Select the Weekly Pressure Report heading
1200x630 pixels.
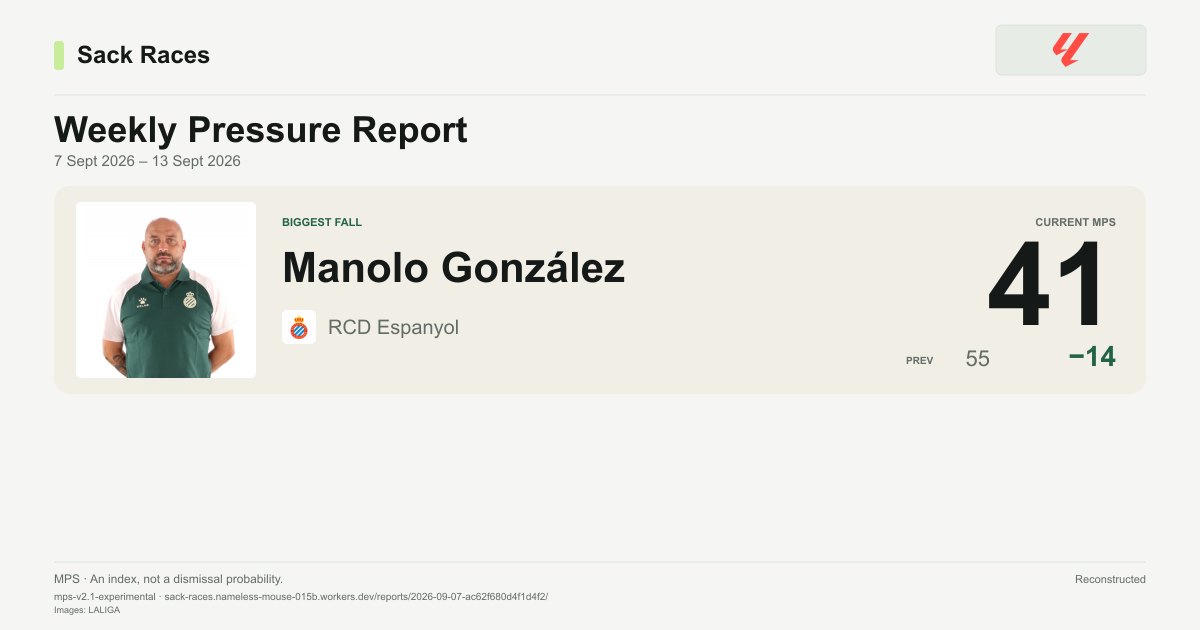point(261,130)
